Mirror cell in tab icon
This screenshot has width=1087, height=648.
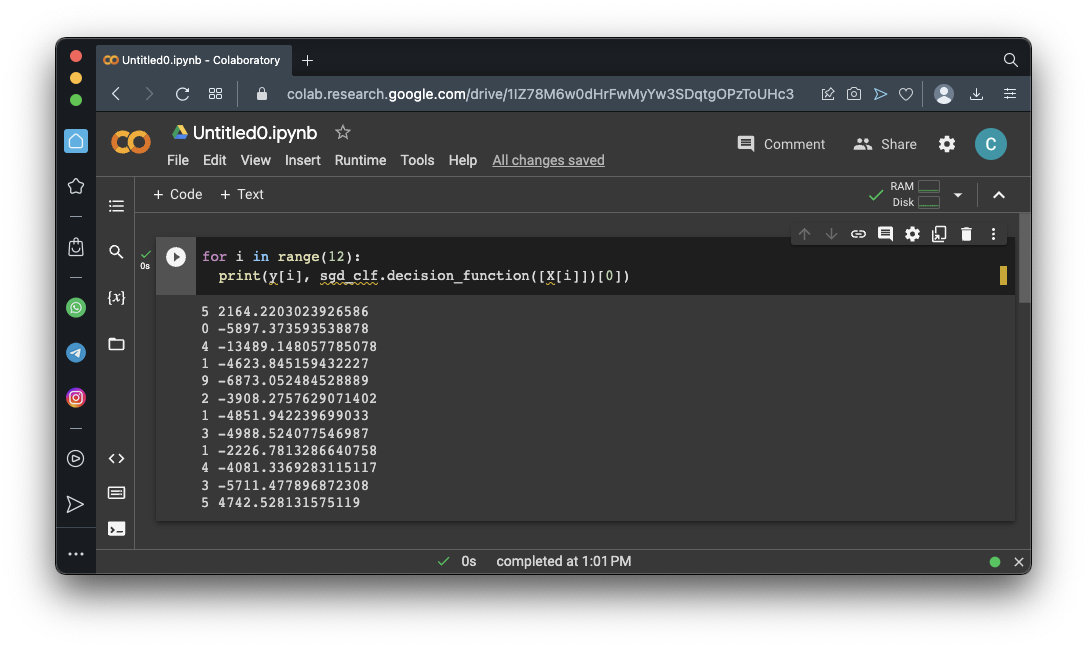click(x=939, y=234)
